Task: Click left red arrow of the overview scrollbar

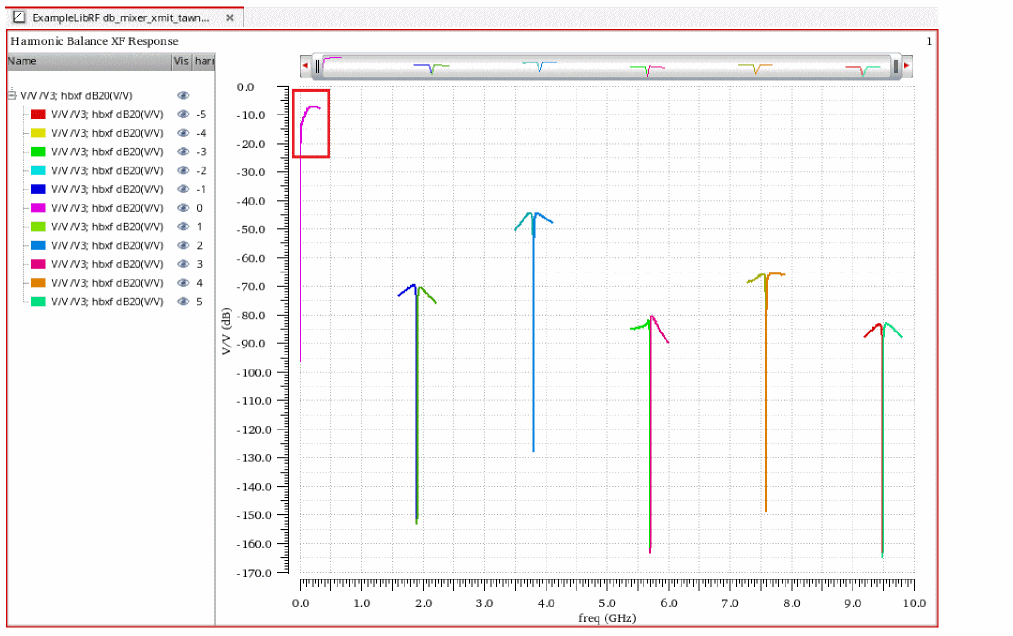Action: click(305, 66)
